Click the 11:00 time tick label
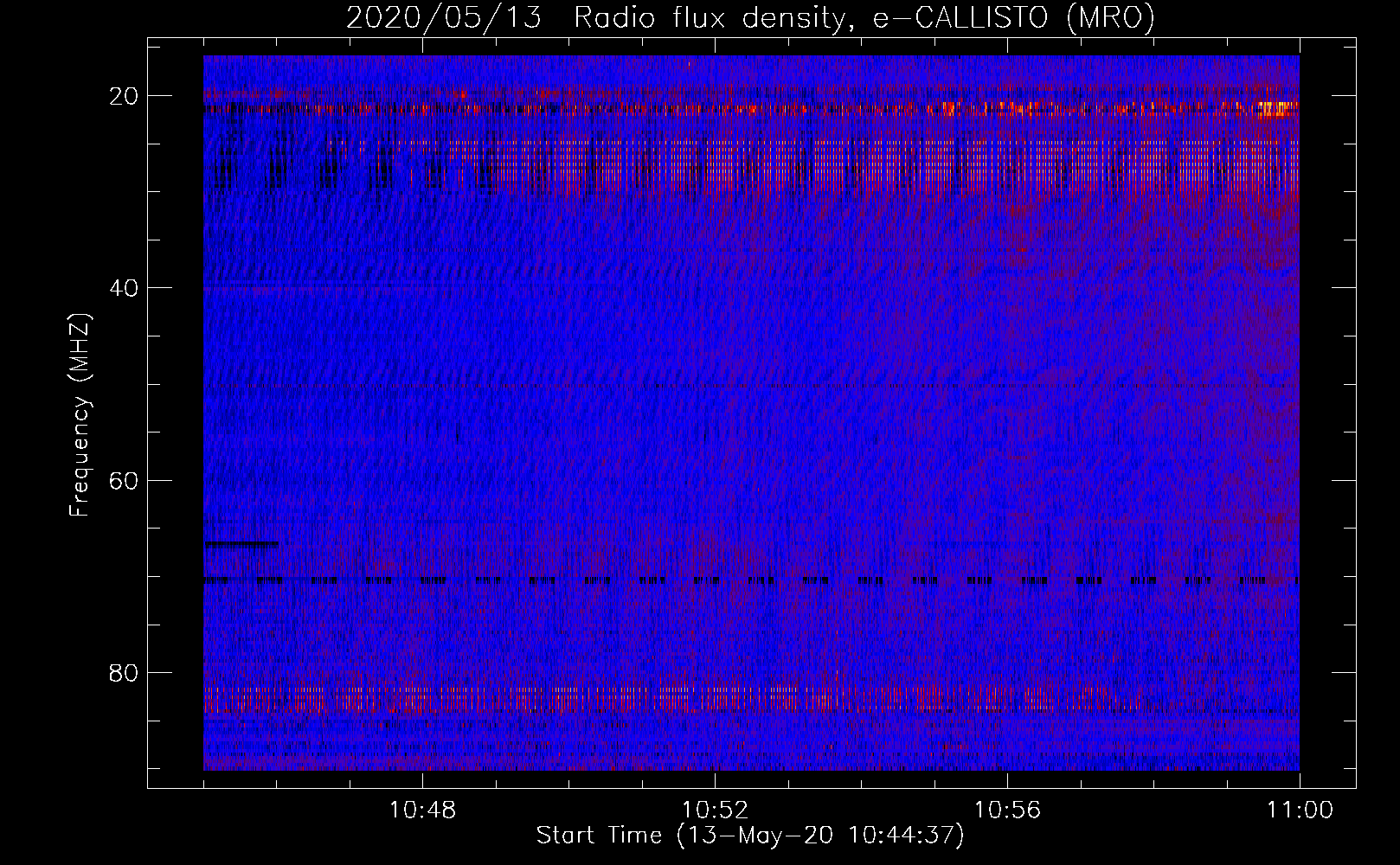This screenshot has width=1400, height=865. coord(1300,811)
